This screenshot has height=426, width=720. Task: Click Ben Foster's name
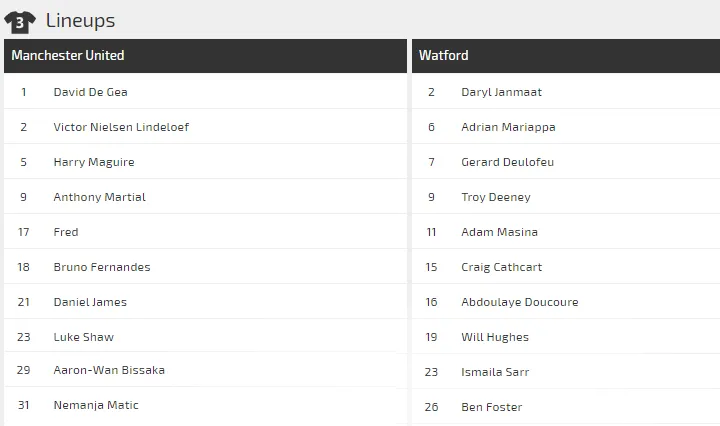tap(491, 407)
